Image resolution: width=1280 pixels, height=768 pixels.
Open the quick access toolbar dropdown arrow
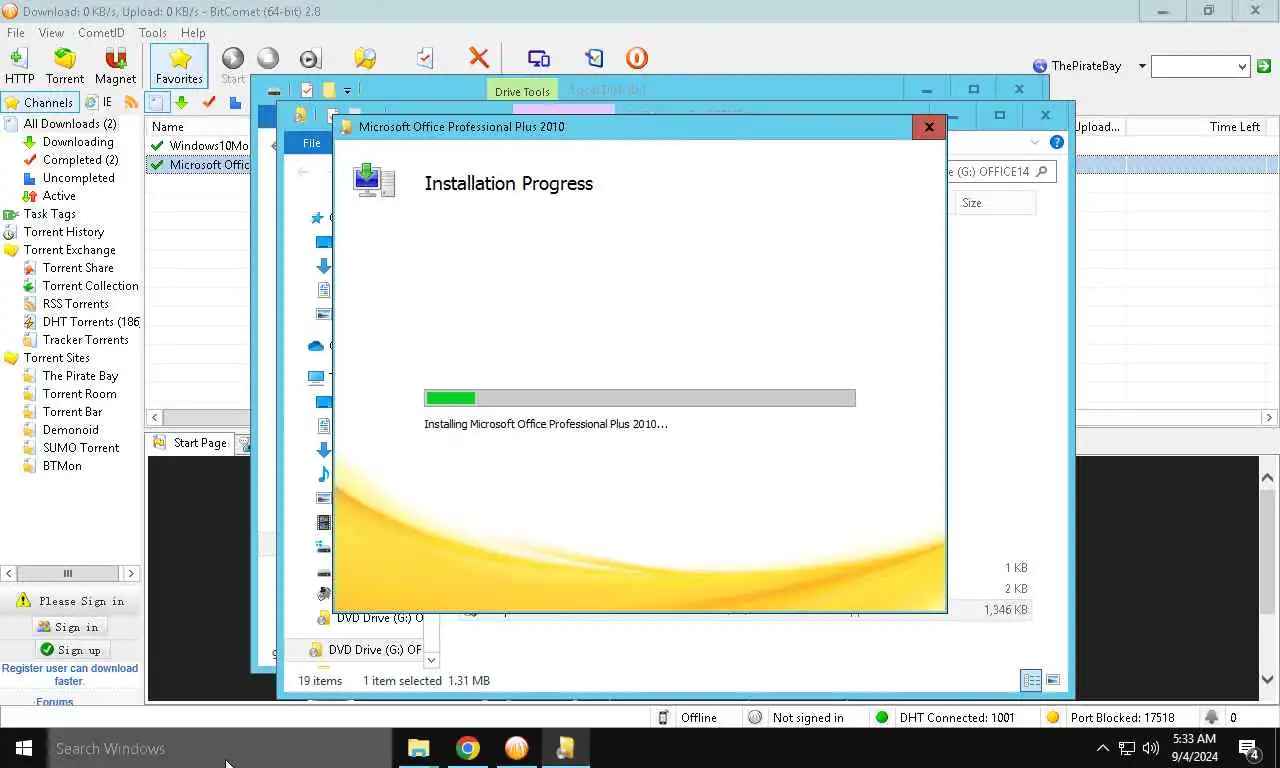[347, 90]
